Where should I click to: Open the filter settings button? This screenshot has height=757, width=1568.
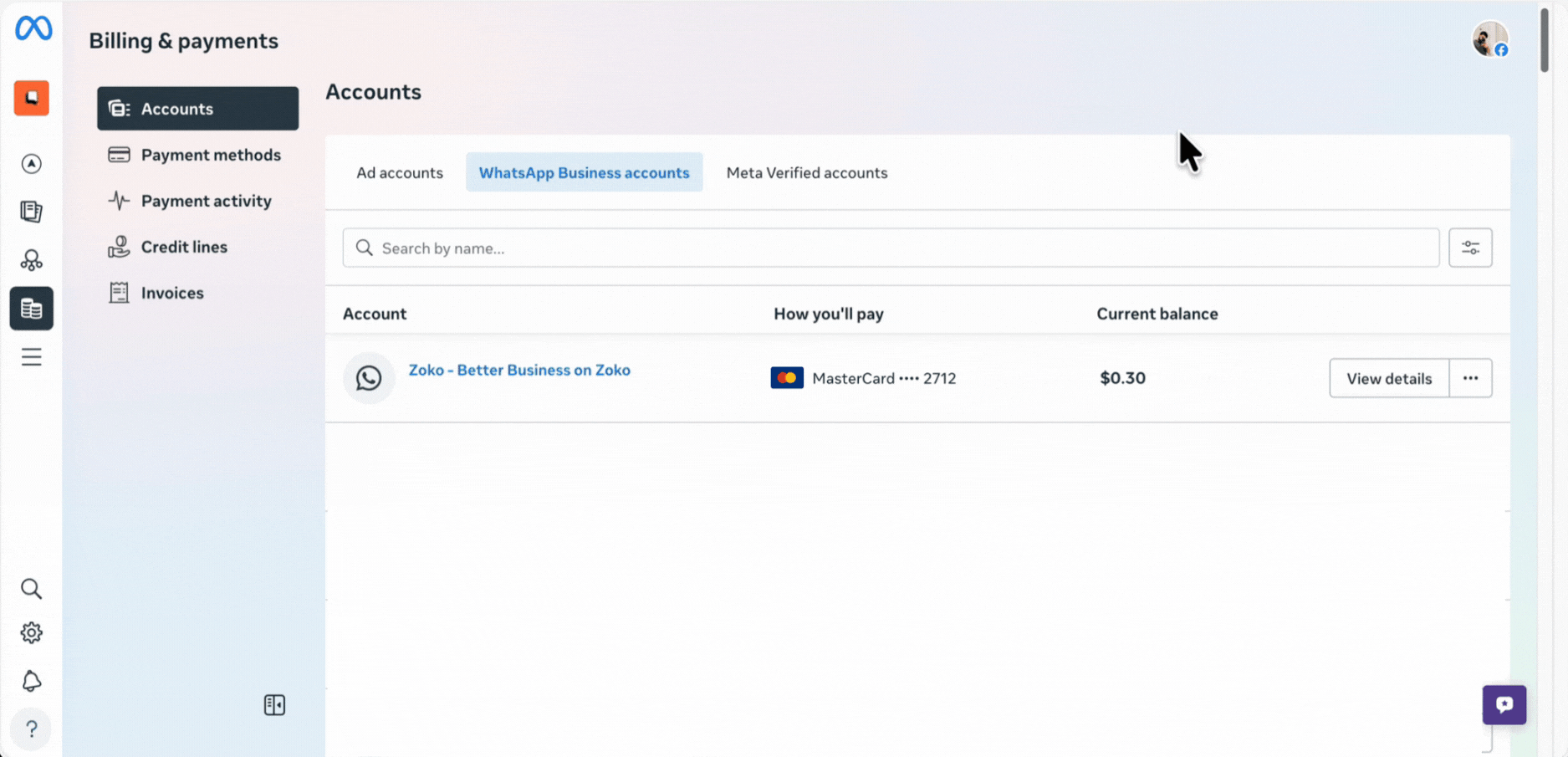point(1470,248)
